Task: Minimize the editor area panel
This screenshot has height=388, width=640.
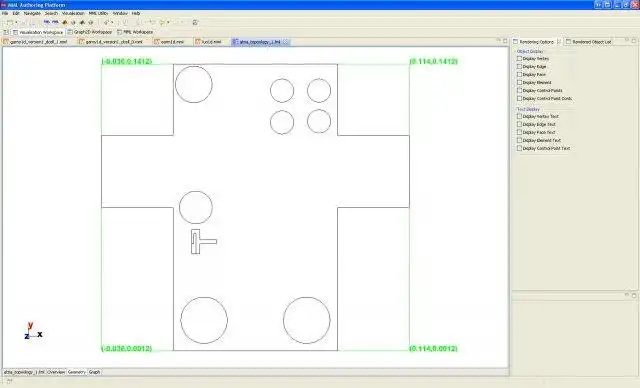Action: click(498, 41)
